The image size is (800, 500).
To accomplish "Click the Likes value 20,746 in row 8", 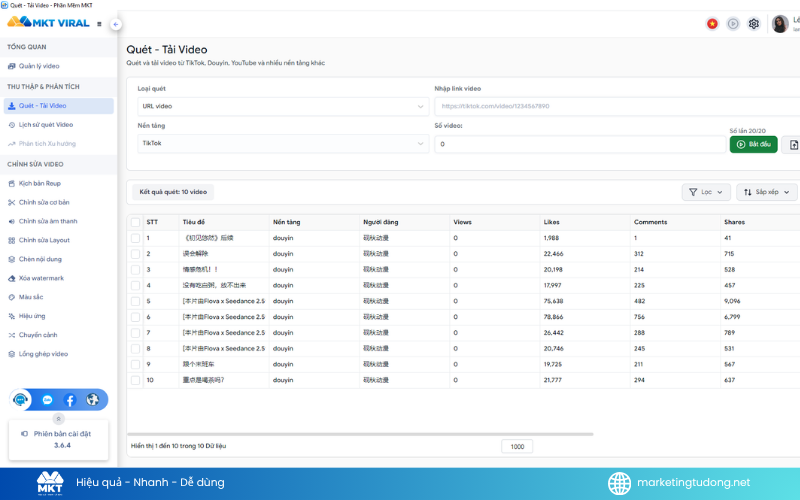I will pyautogui.click(x=554, y=349).
